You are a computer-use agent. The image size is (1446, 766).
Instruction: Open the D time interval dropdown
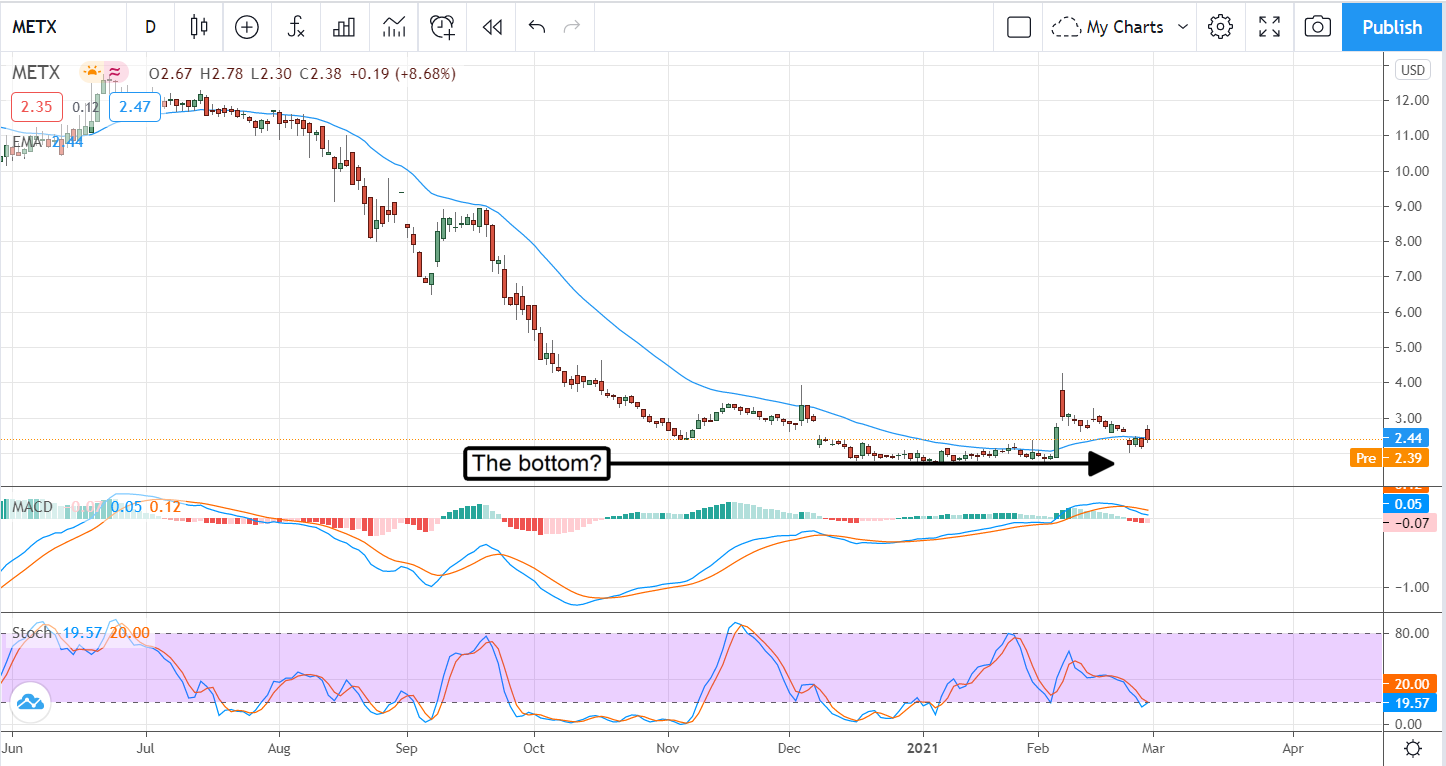coord(150,27)
